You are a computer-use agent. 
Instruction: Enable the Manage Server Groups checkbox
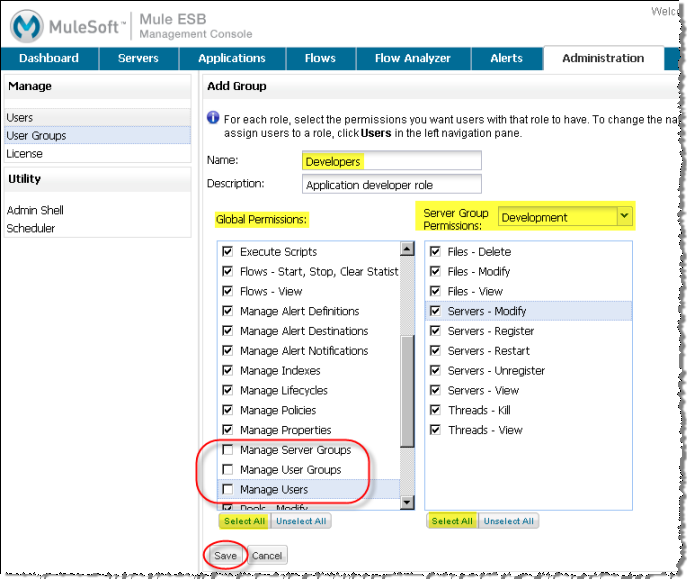228,450
